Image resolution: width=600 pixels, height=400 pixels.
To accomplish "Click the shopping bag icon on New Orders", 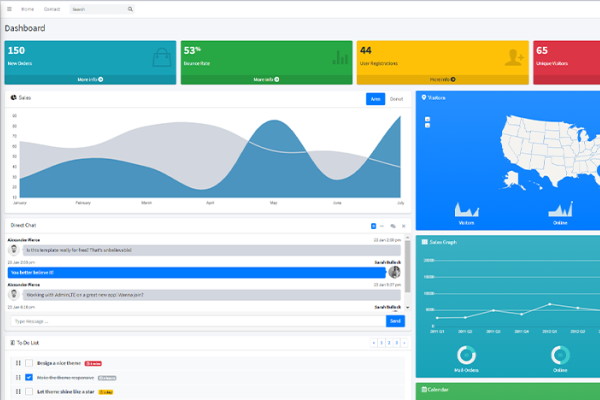I will tap(161, 57).
